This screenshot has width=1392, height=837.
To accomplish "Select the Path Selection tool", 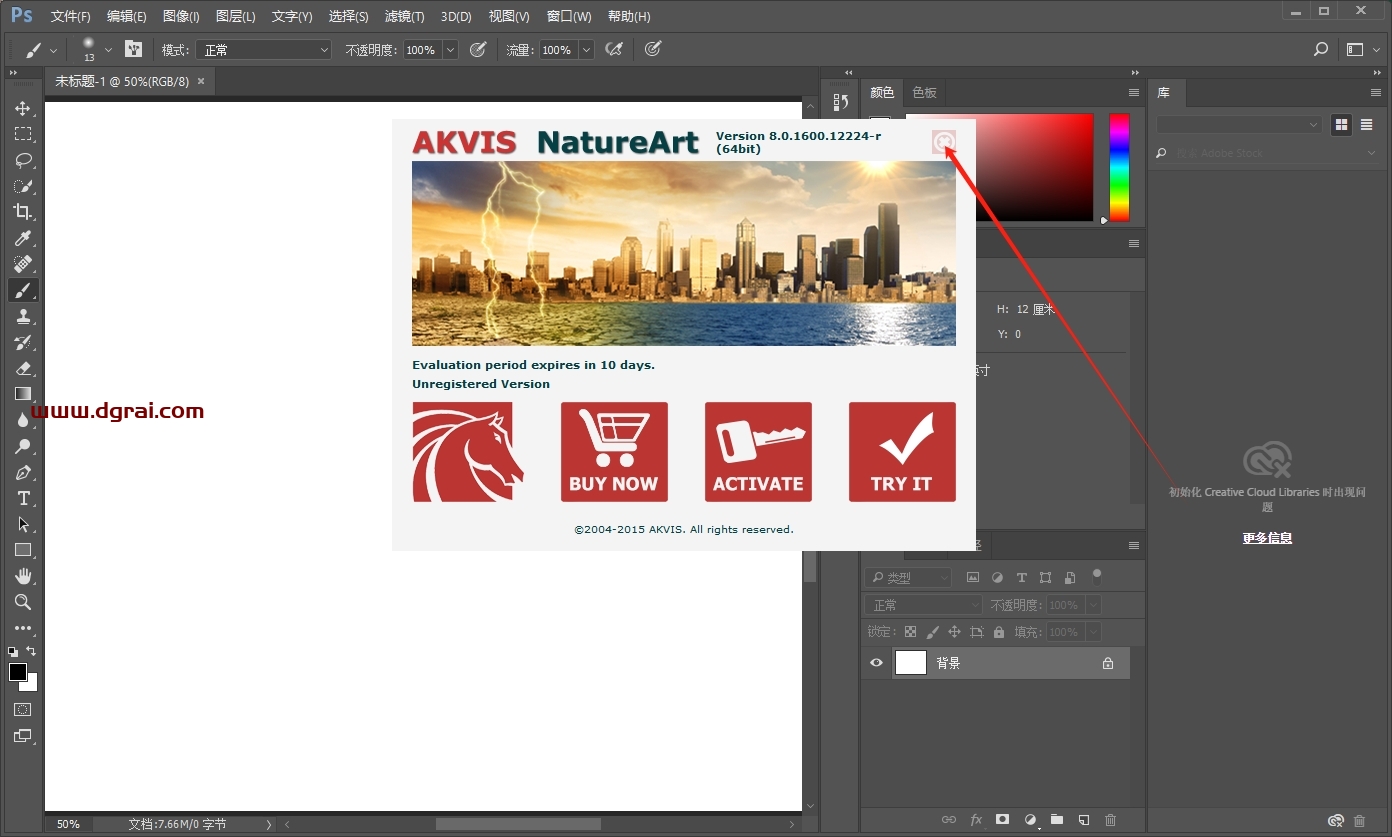I will click(x=22, y=524).
